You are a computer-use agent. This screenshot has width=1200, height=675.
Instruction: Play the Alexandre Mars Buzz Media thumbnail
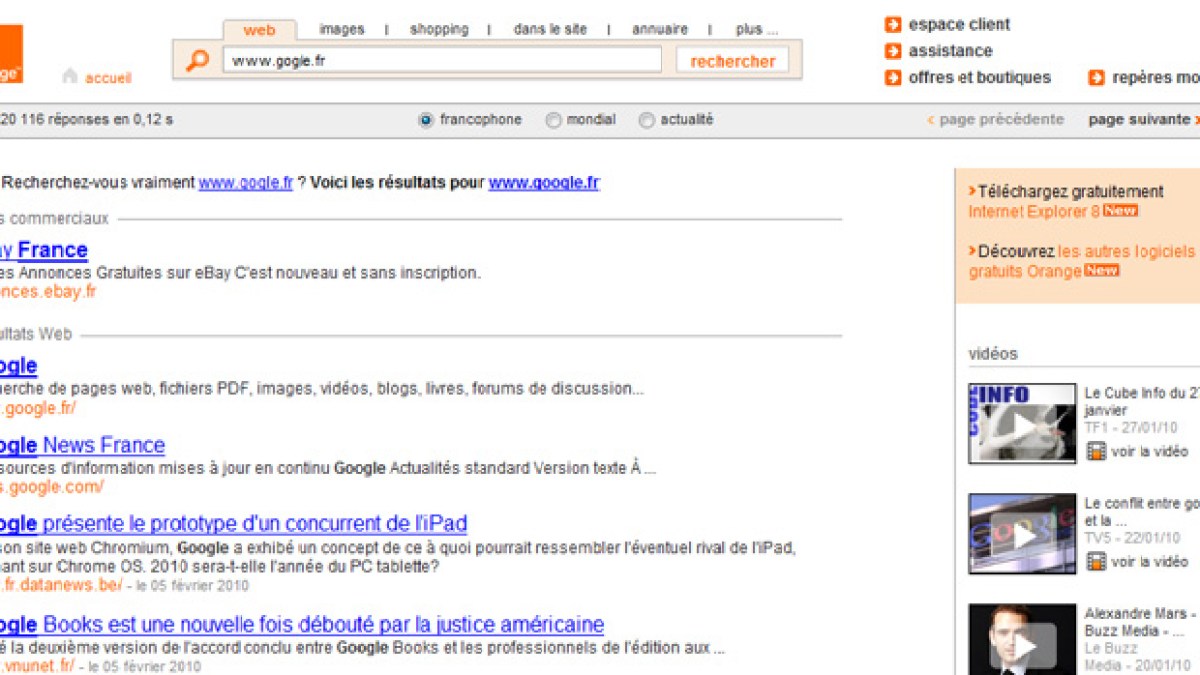(1021, 639)
